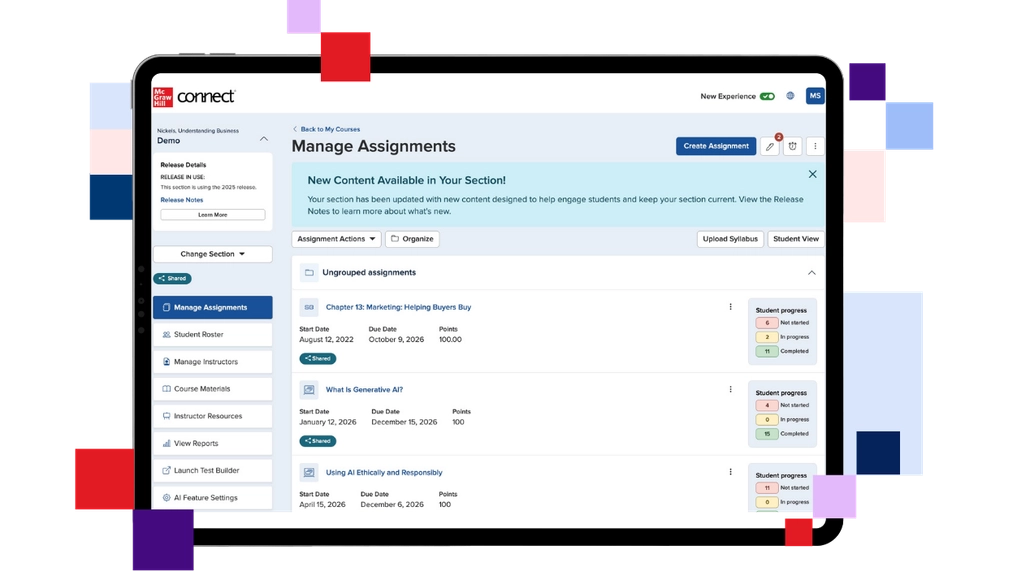Image resolution: width=1017 pixels, height=572 pixels.
Task: Click the due date October 9, 2026
Action: (x=396, y=340)
